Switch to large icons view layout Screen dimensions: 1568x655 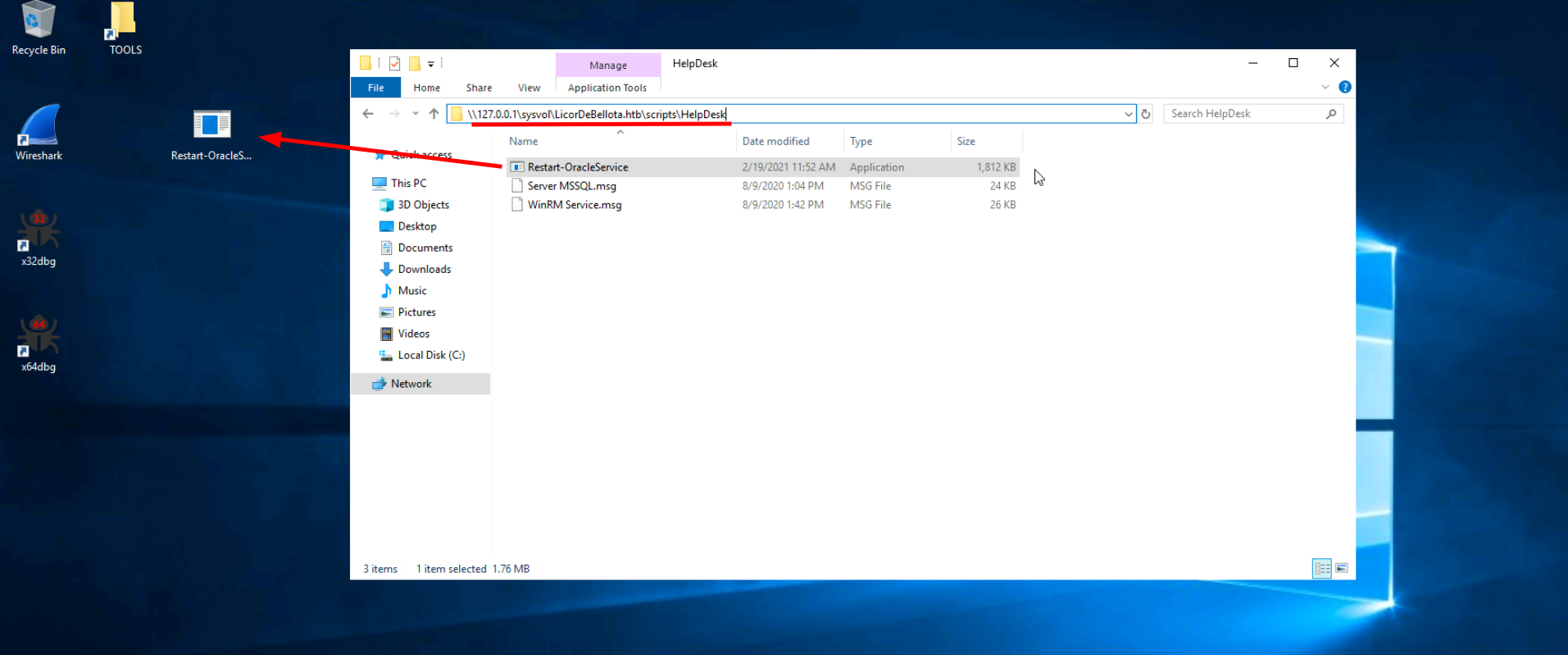click(1342, 568)
